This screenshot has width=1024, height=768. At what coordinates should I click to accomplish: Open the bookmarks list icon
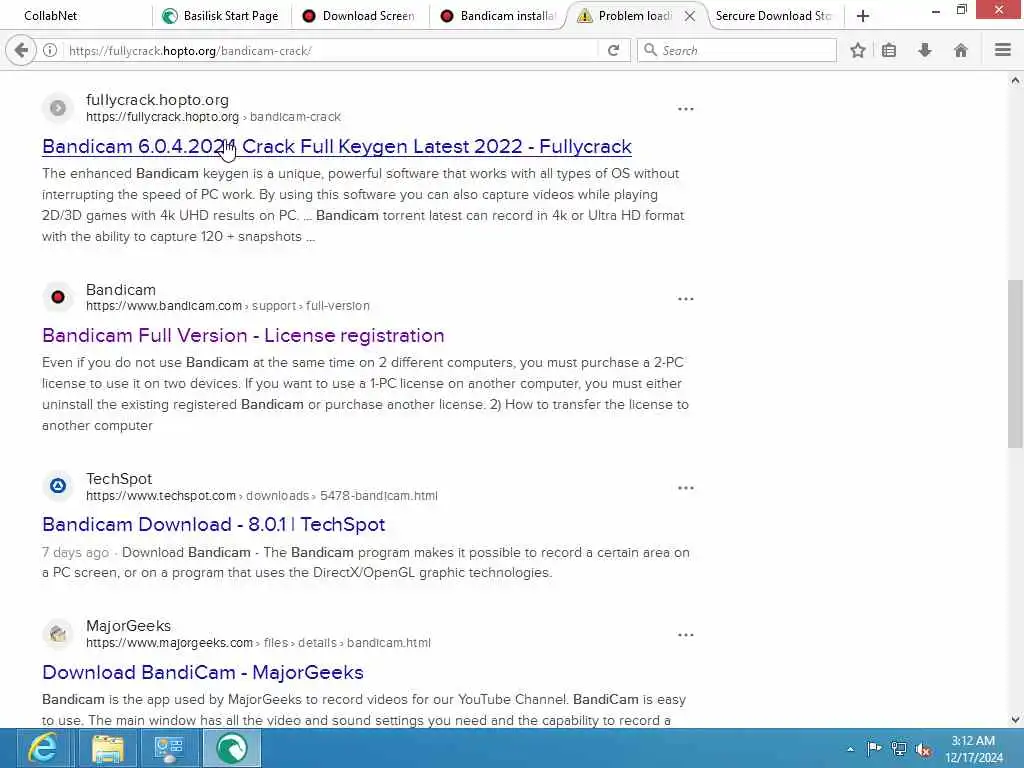pos(889,50)
